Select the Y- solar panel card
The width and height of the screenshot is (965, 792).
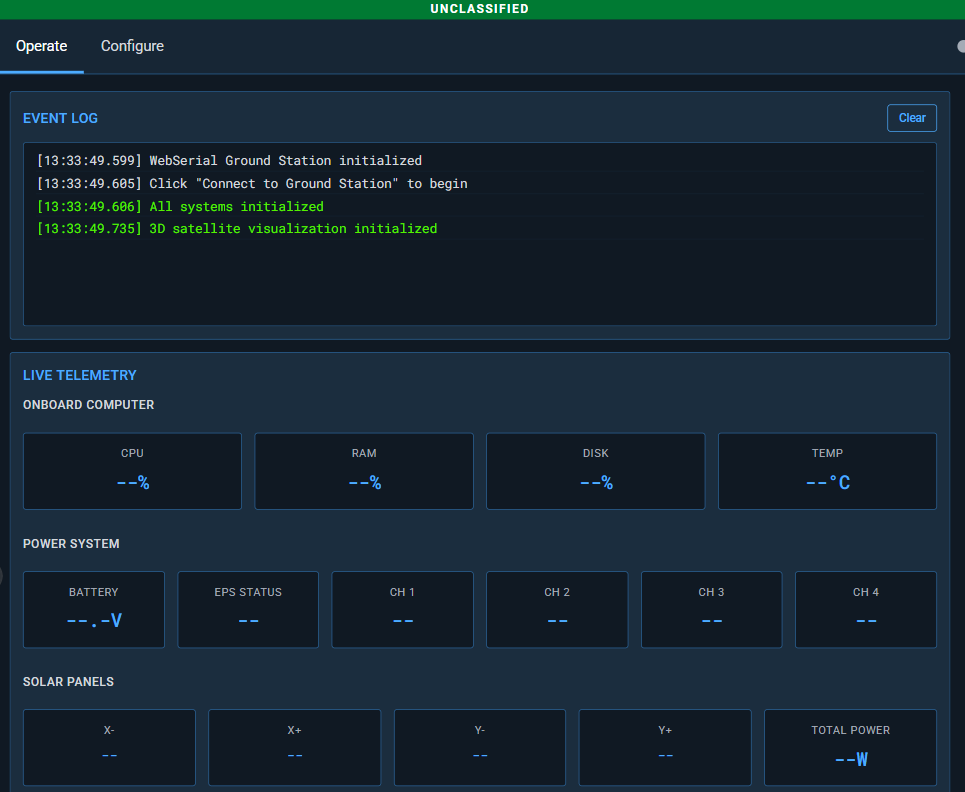coord(480,748)
